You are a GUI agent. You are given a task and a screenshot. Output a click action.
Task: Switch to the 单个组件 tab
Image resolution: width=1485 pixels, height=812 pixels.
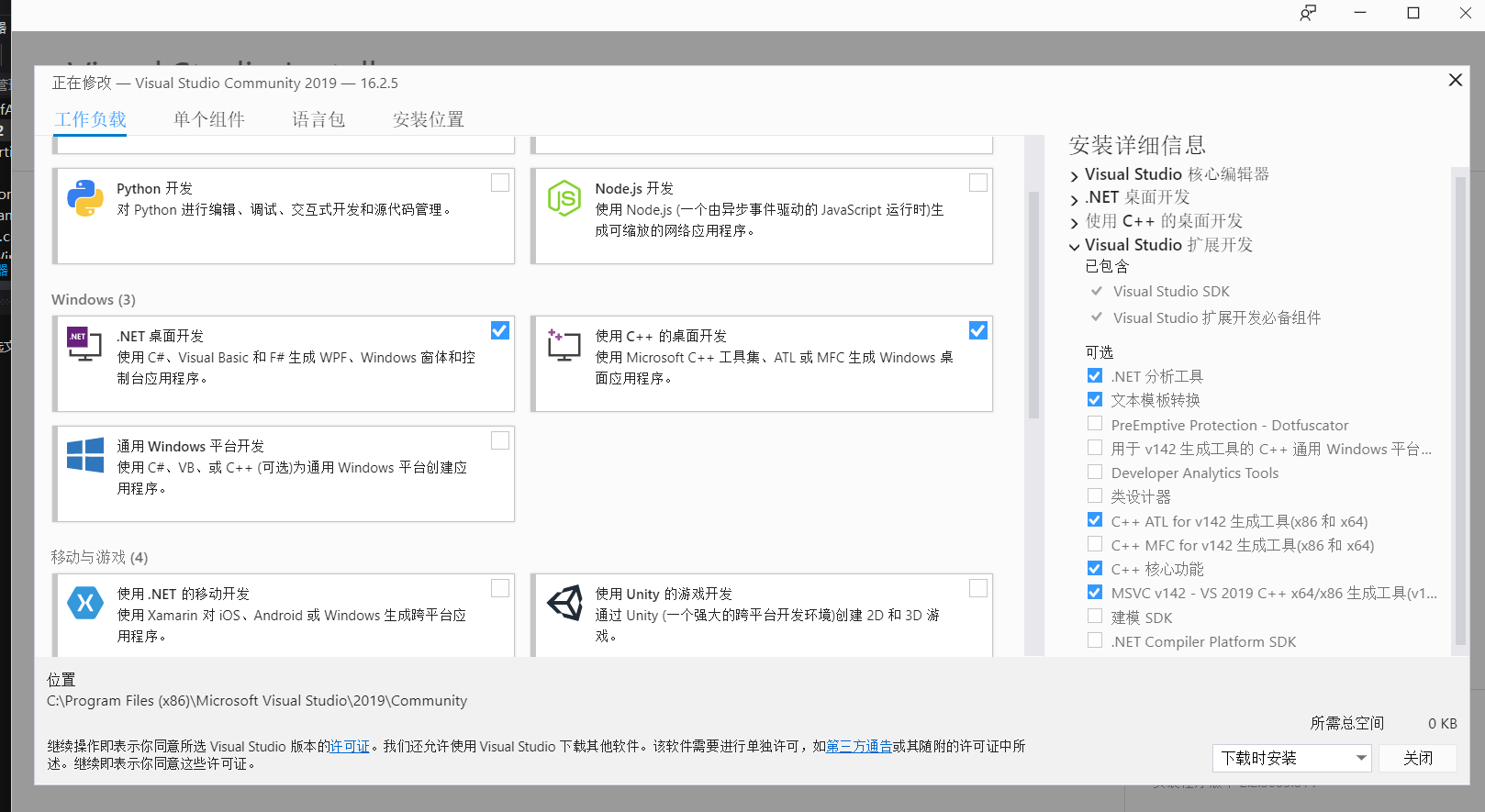pyautogui.click(x=209, y=119)
